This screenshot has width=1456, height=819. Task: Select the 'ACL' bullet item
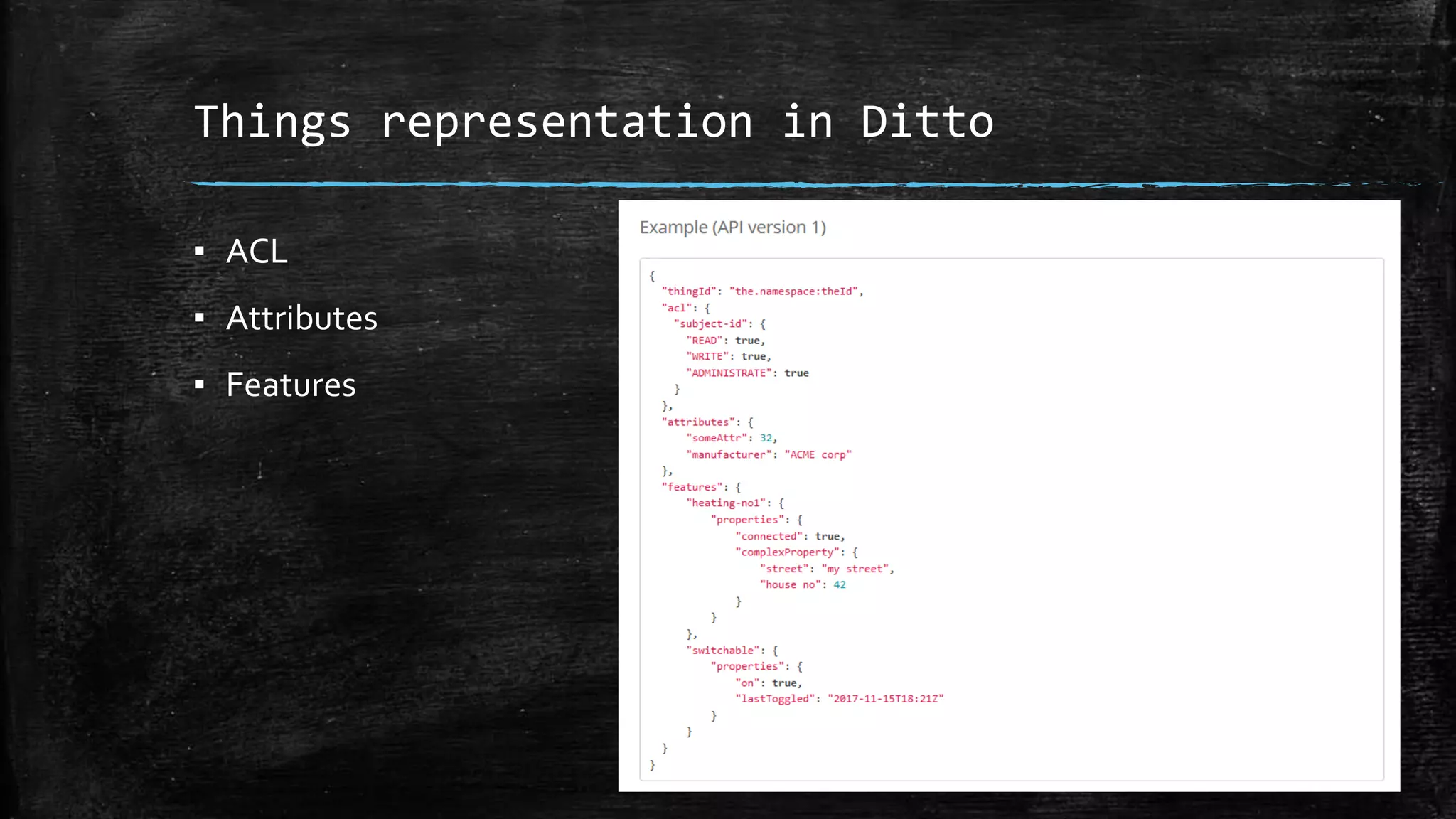coord(257,251)
